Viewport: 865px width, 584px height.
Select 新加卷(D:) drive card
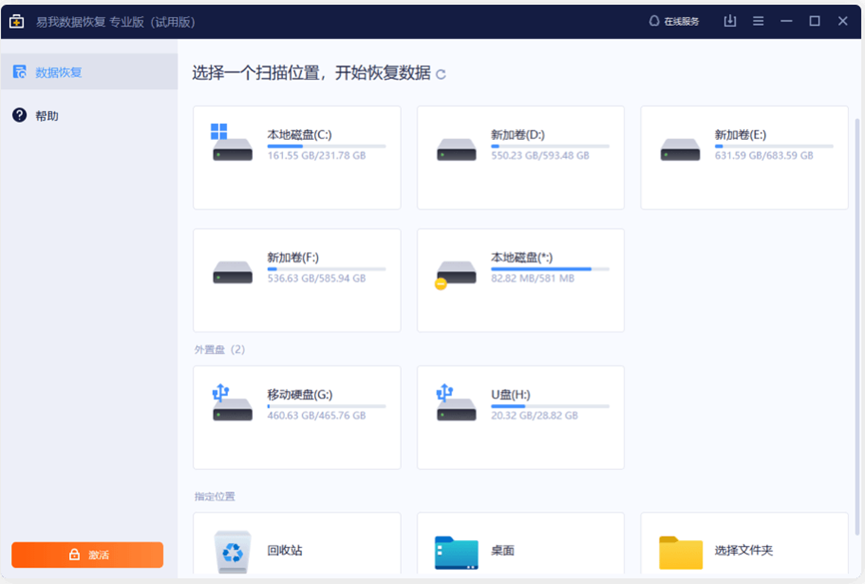(x=520, y=157)
